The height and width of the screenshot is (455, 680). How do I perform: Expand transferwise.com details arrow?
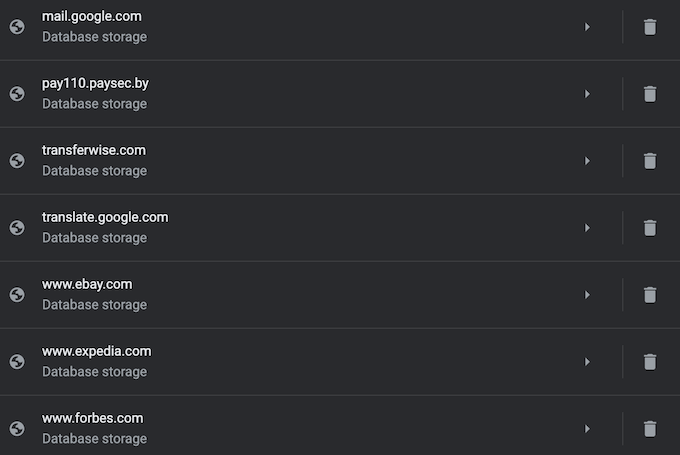pyautogui.click(x=587, y=161)
